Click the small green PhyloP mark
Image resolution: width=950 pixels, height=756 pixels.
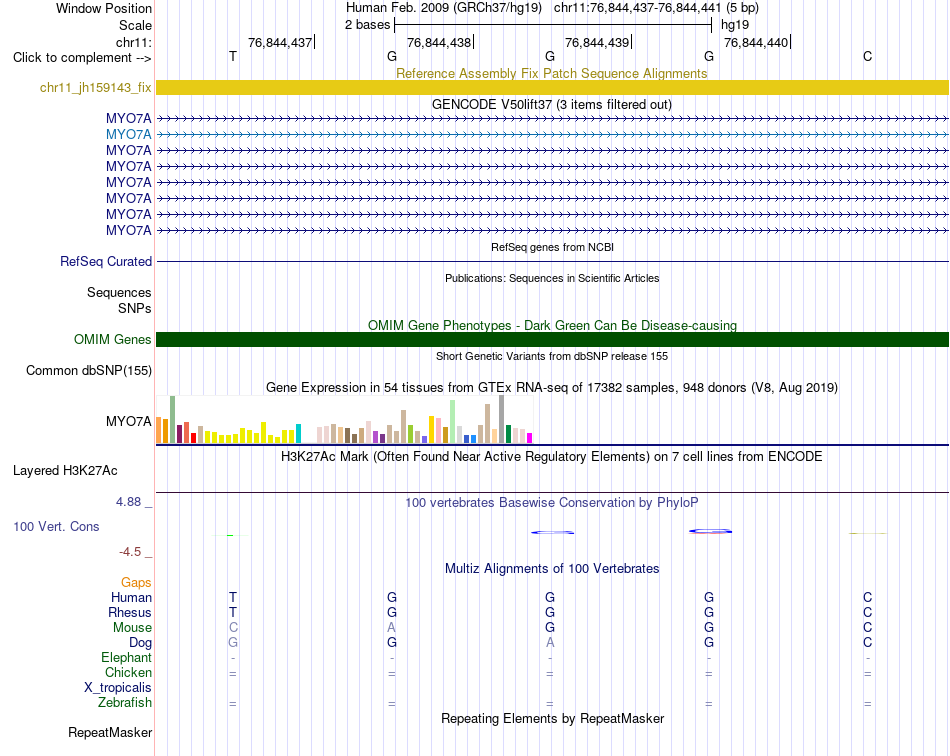(230, 536)
